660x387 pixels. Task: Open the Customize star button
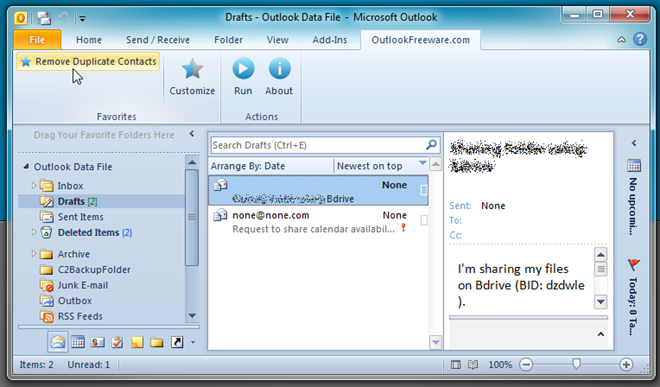[x=192, y=77]
